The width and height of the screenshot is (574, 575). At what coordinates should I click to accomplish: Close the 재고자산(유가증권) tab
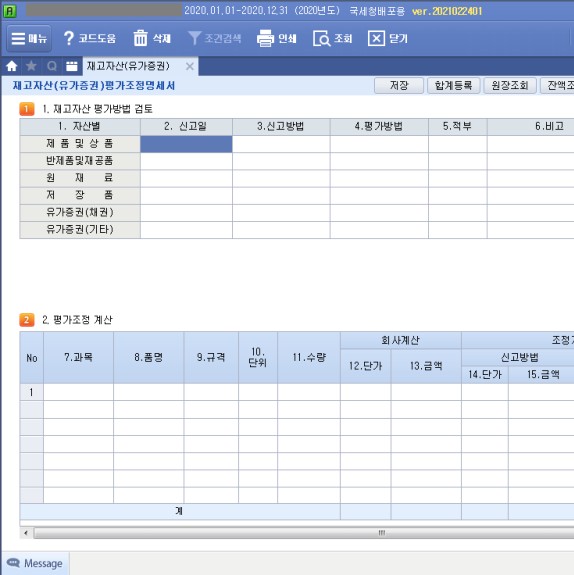point(190,66)
